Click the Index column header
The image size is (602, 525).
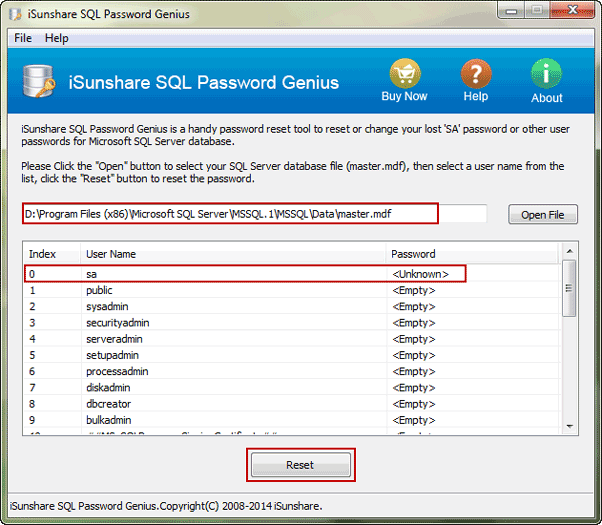tap(52, 254)
